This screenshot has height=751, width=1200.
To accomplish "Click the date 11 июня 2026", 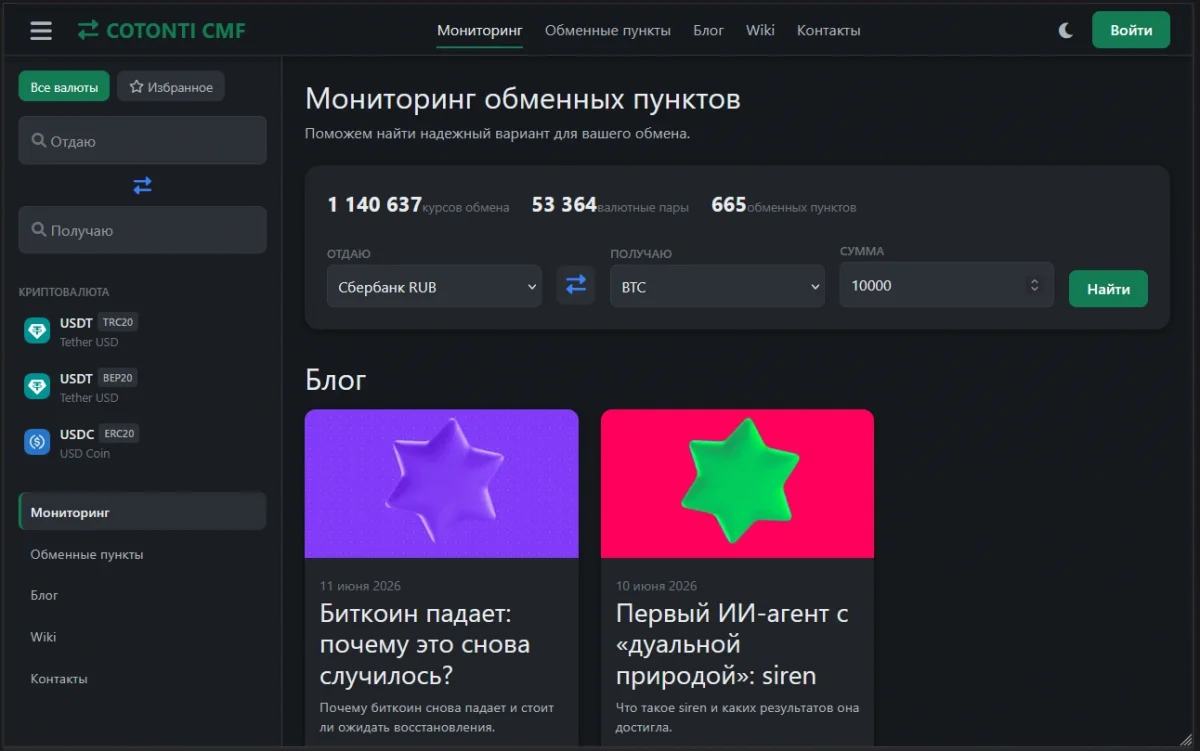I will point(360,586).
